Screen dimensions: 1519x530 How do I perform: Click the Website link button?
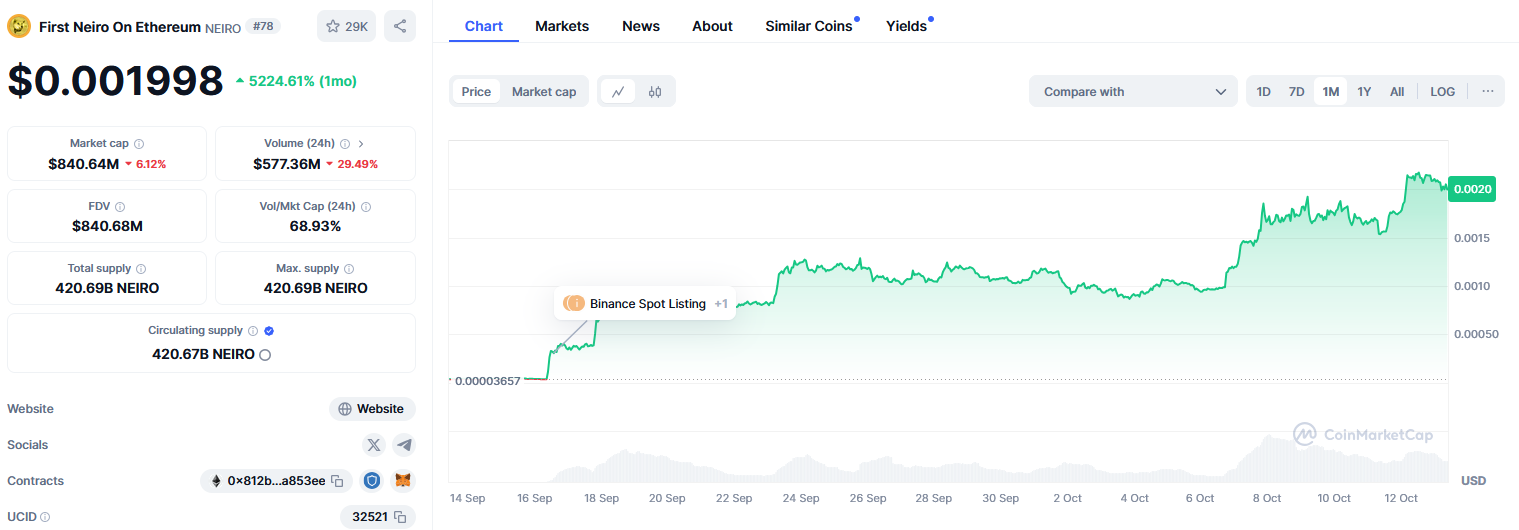click(x=372, y=409)
